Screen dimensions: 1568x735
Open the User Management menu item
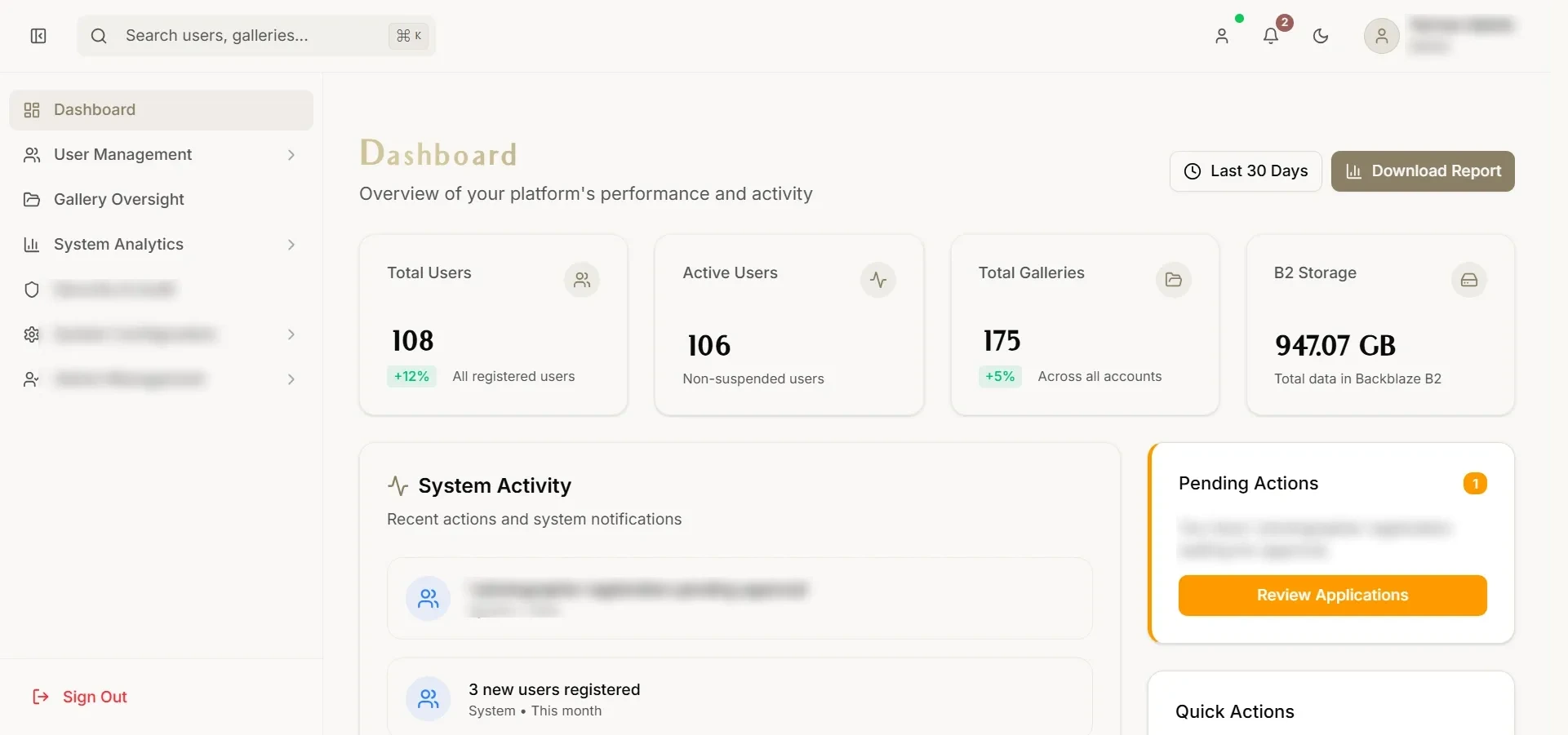tap(162, 155)
